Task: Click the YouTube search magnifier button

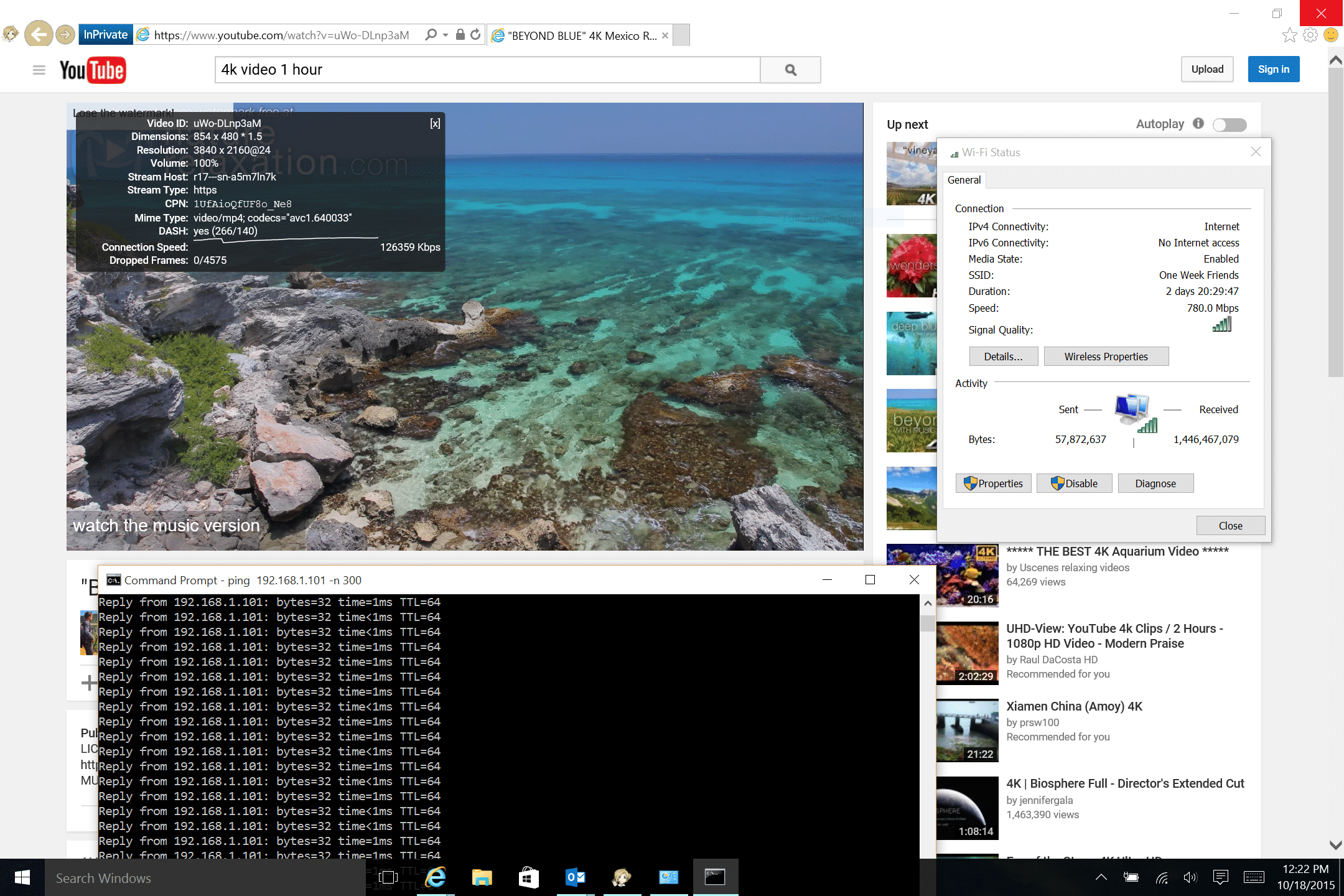Action: 790,70
